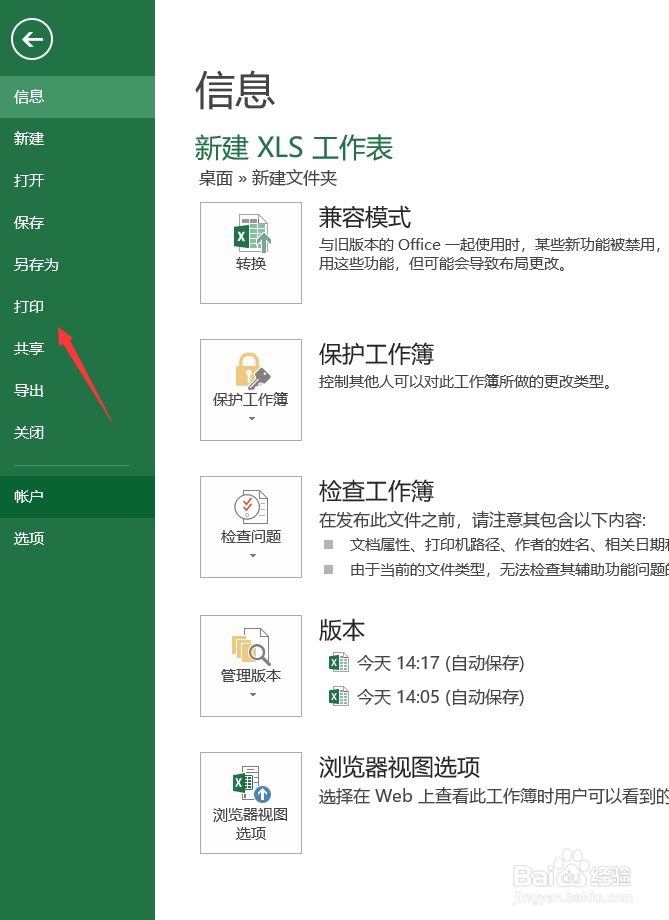Select the 信息 menu item

(77, 97)
